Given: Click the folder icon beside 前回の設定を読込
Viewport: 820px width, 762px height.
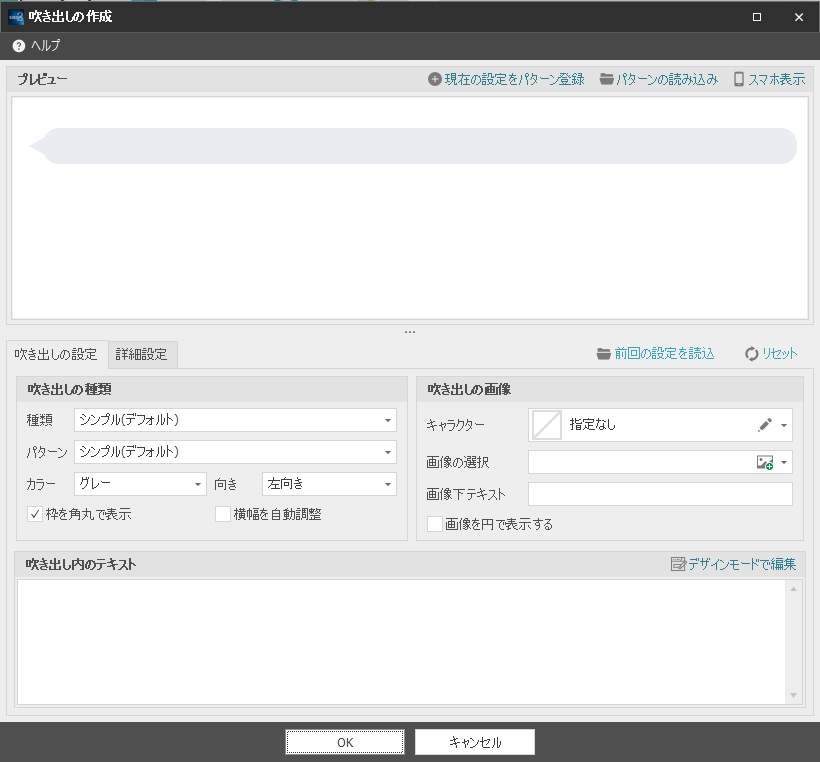Looking at the screenshot, I should coord(603,354).
